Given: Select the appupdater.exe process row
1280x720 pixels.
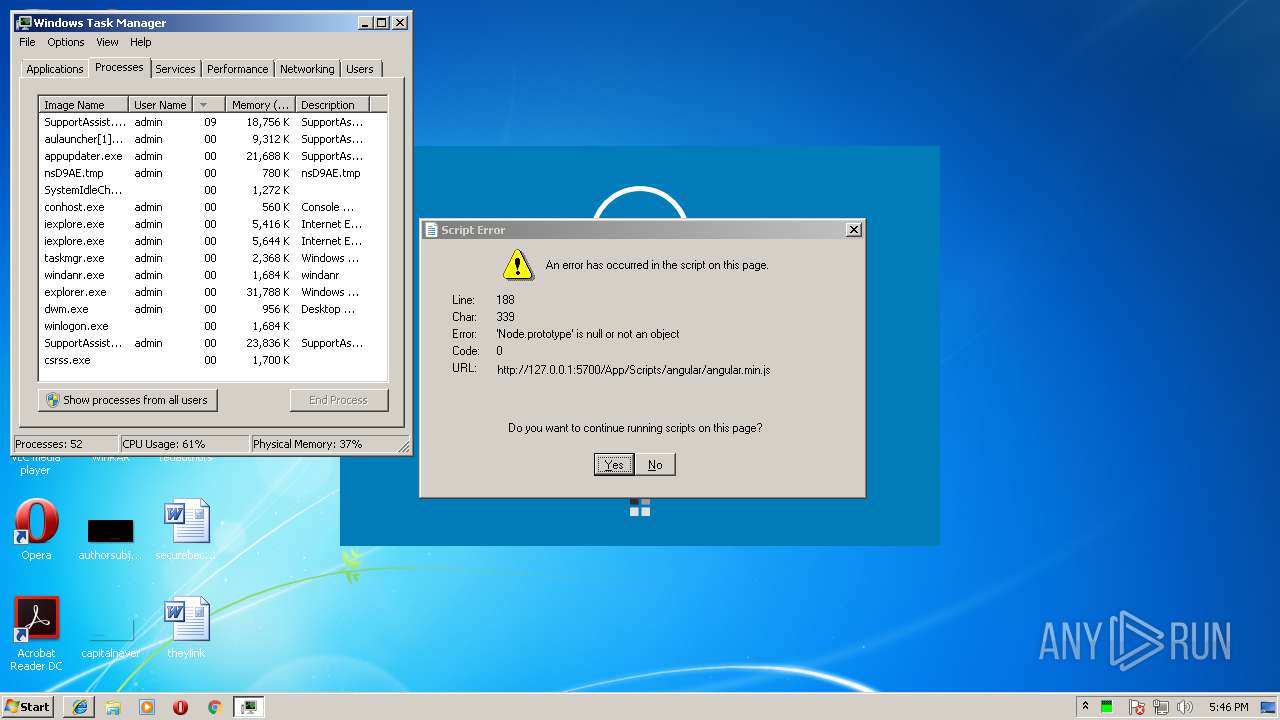Looking at the screenshot, I should pos(213,156).
